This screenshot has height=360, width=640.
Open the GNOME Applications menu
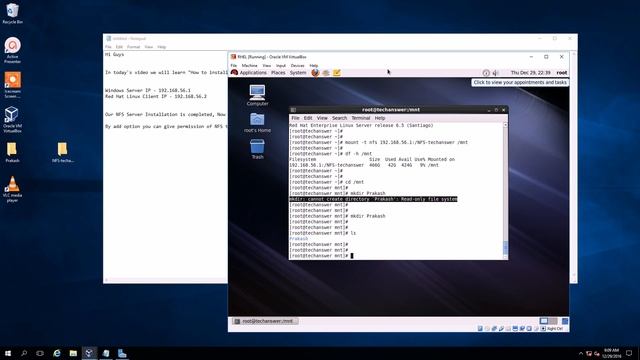pyautogui.click(x=253, y=73)
